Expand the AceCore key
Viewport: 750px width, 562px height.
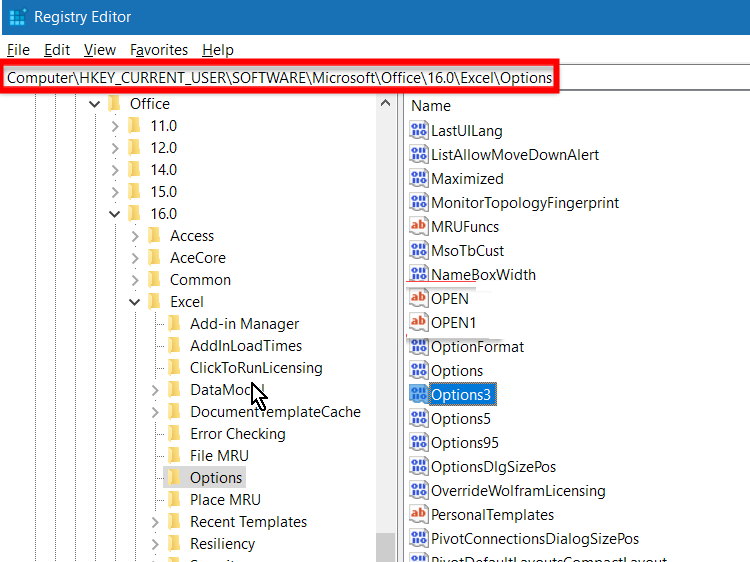[x=135, y=258]
